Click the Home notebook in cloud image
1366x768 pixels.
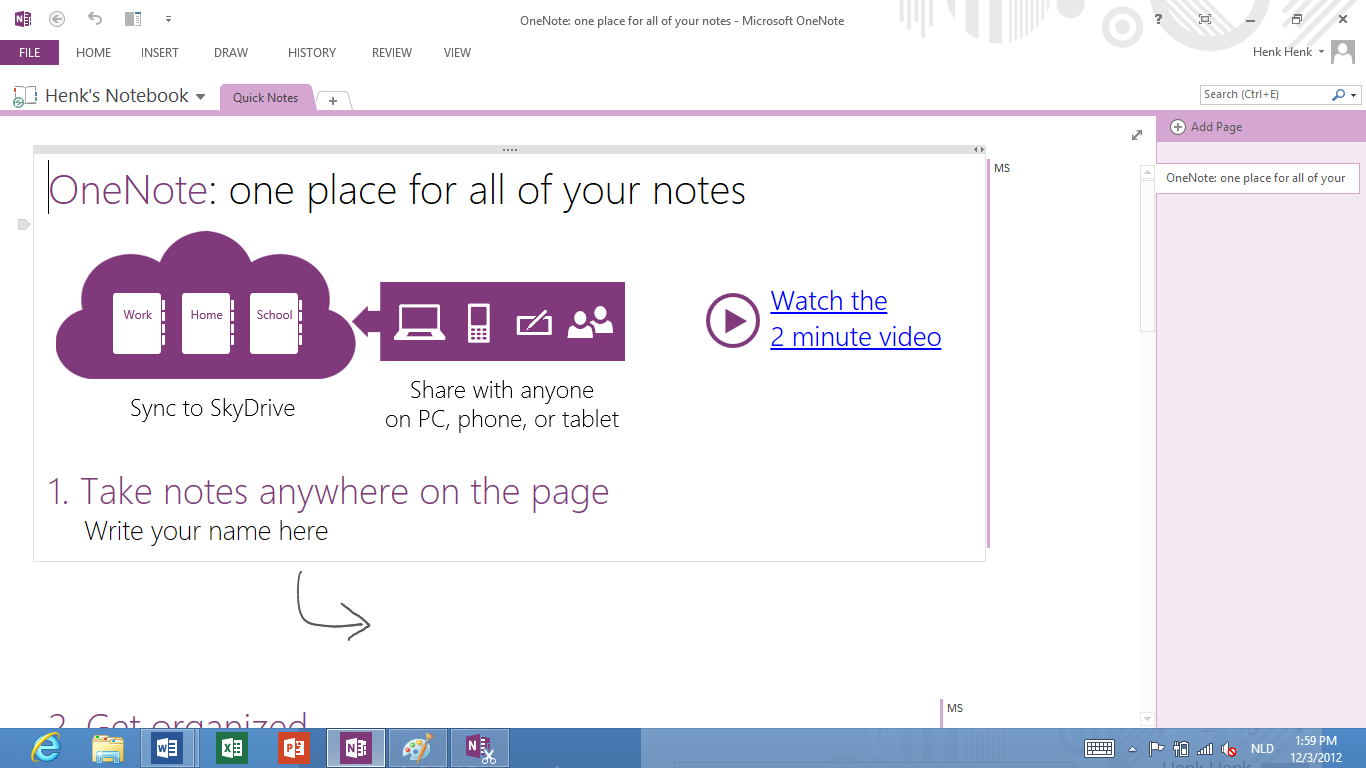(206, 322)
